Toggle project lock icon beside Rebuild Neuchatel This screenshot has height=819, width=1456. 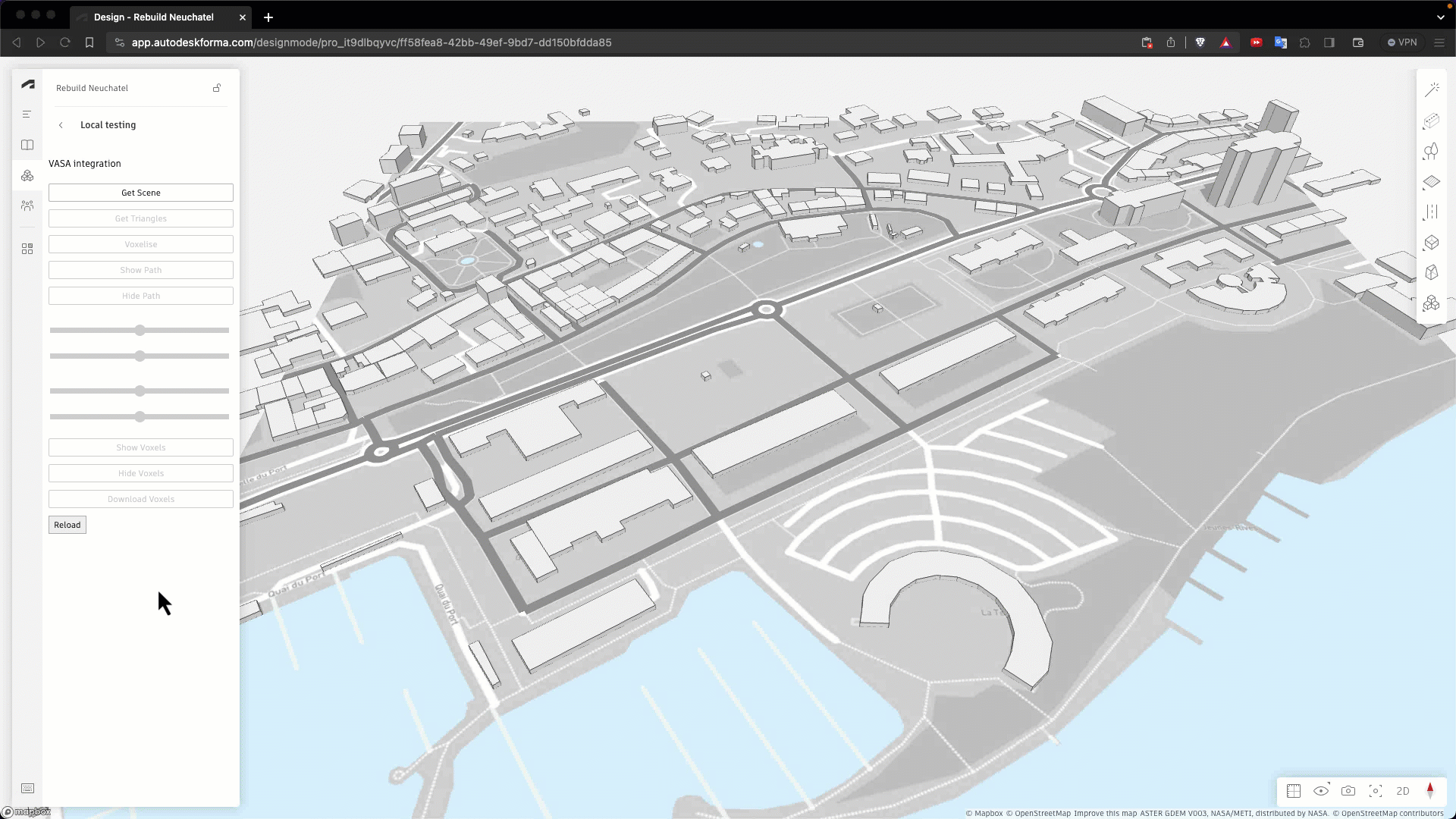pos(217,88)
